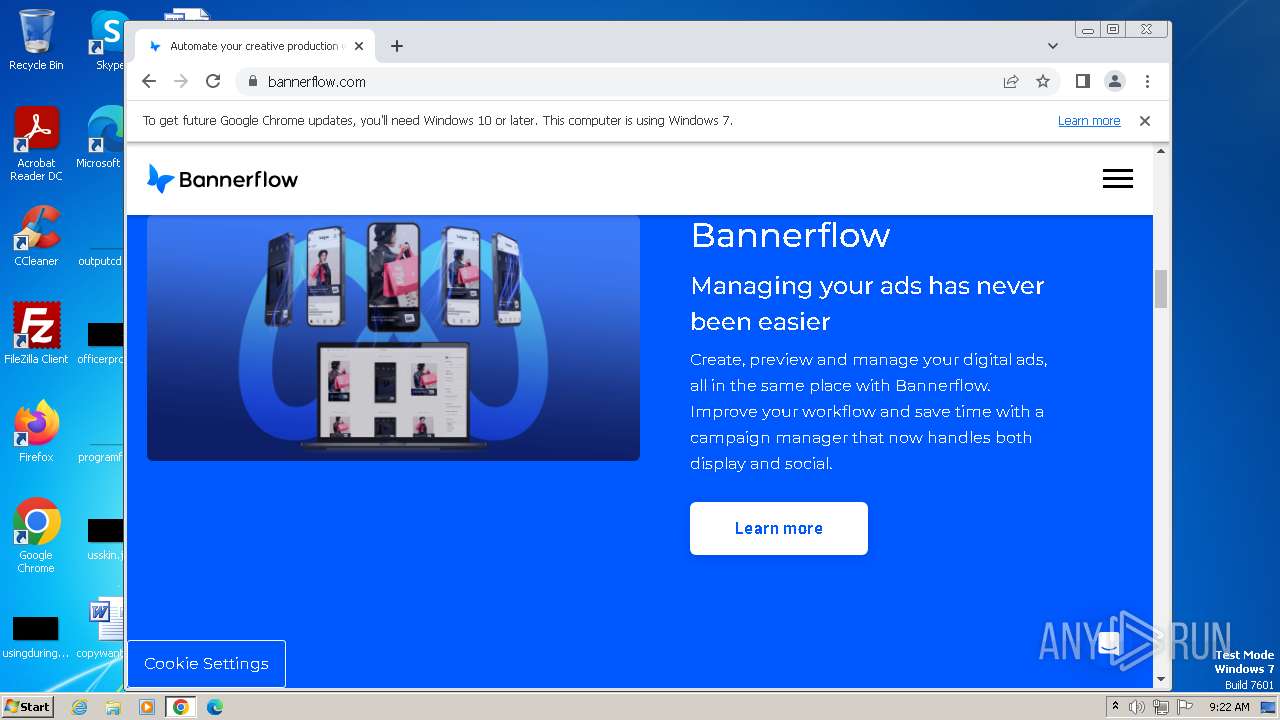1280x720 pixels.
Task: Open the volume control in tray
Action: pos(1137,707)
